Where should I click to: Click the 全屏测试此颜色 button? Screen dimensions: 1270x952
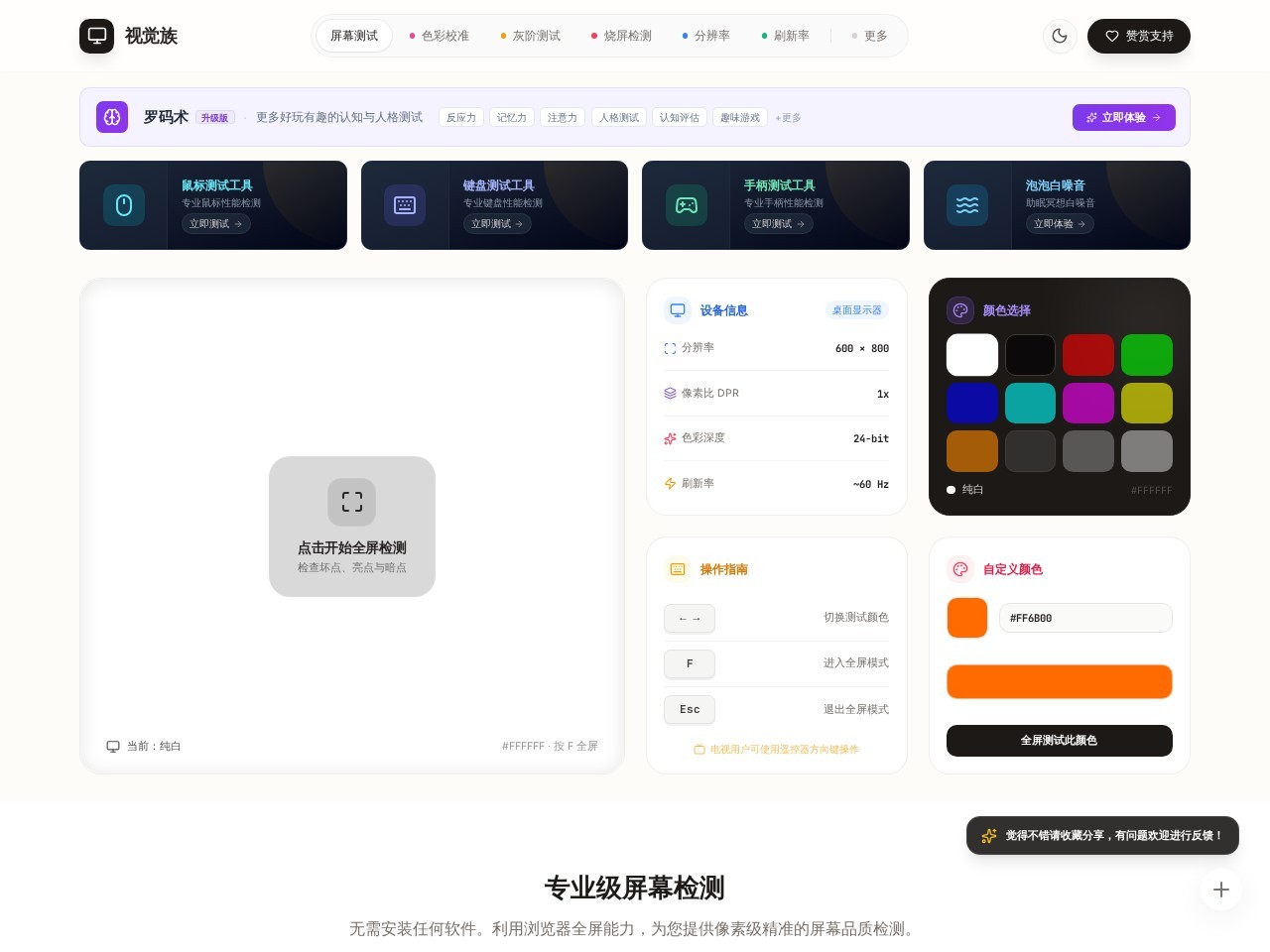tap(1060, 741)
